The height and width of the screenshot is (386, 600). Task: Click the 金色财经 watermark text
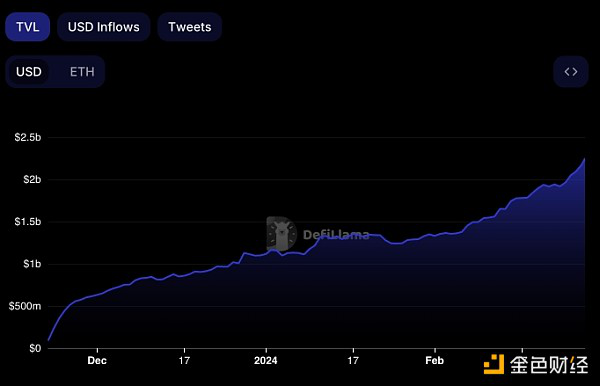(x=549, y=365)
